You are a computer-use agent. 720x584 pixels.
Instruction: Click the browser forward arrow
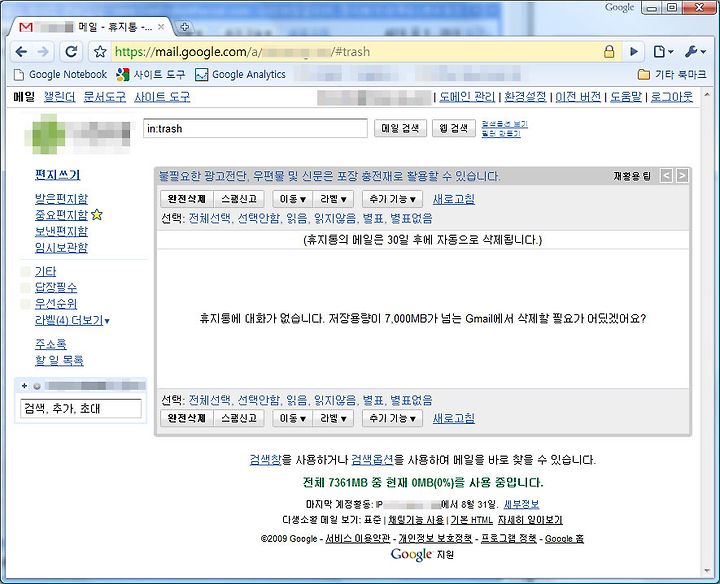pos(43,52)
